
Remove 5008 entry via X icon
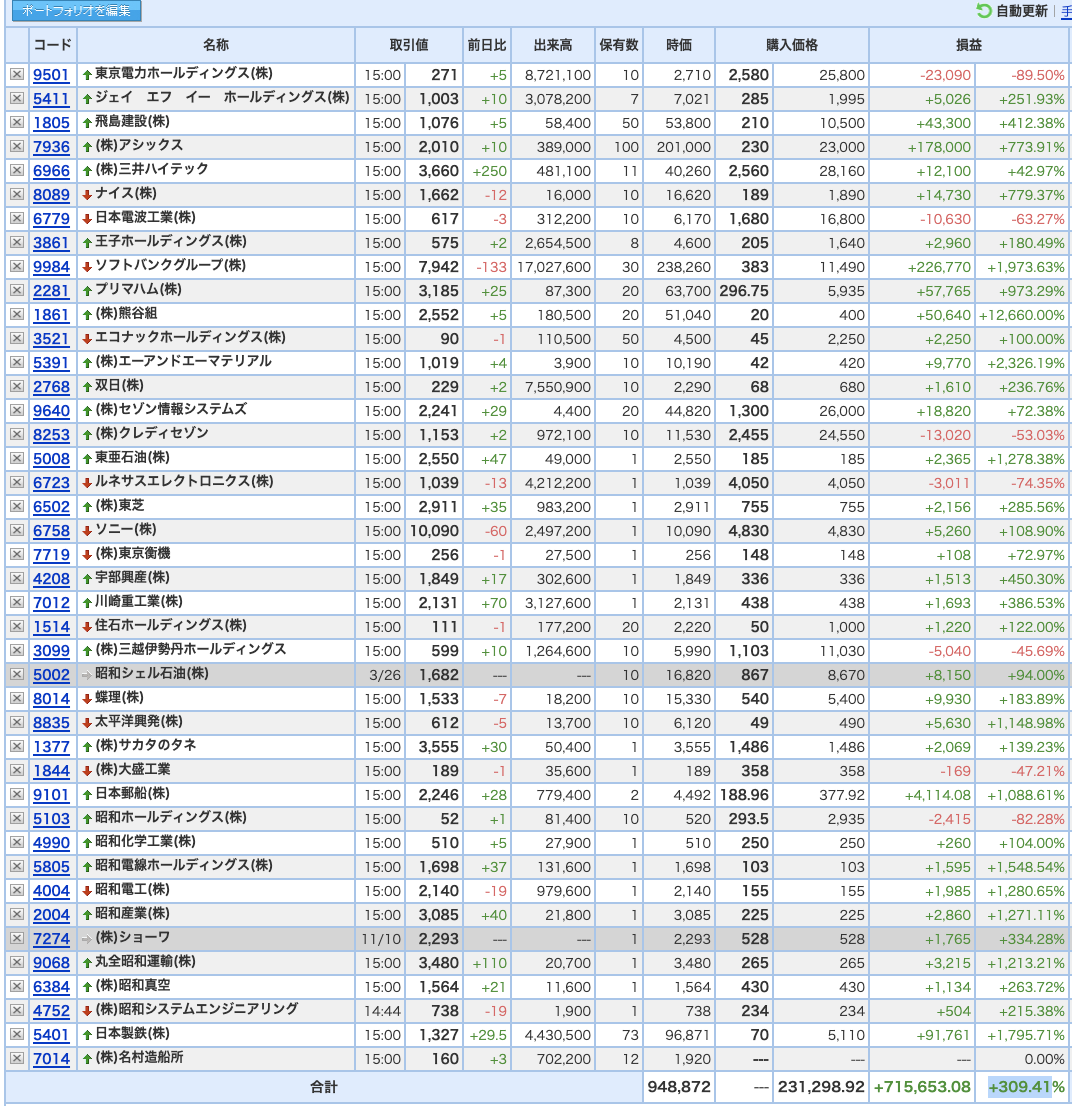click(x=17, y=458)
